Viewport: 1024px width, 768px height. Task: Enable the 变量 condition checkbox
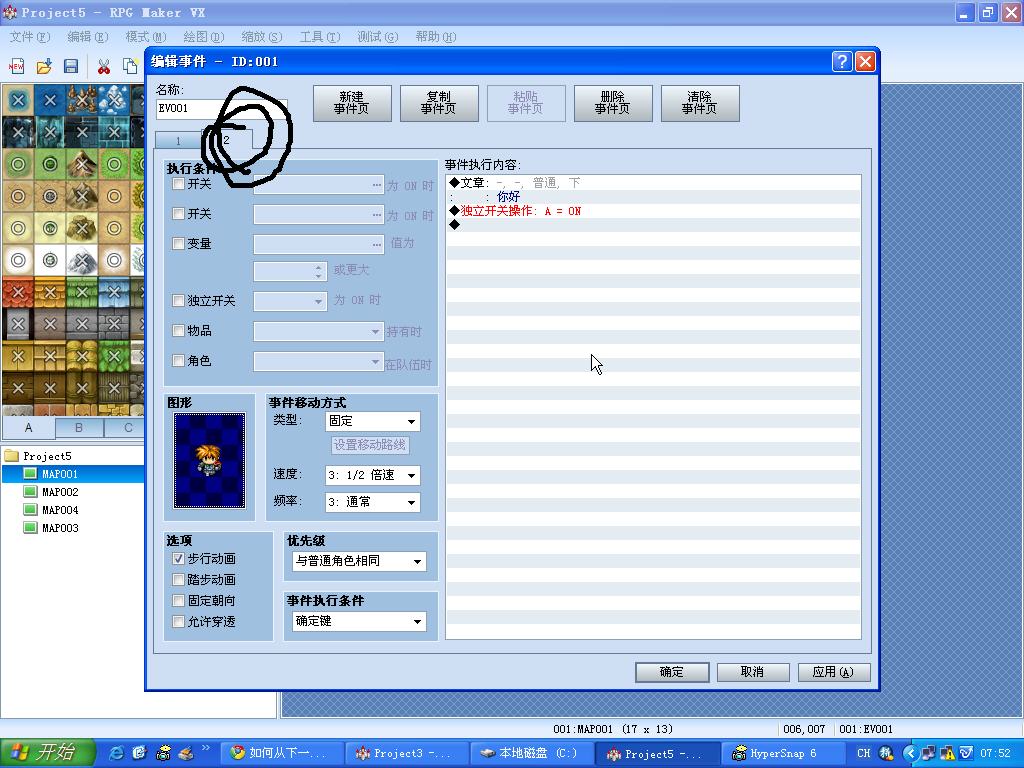178,244
